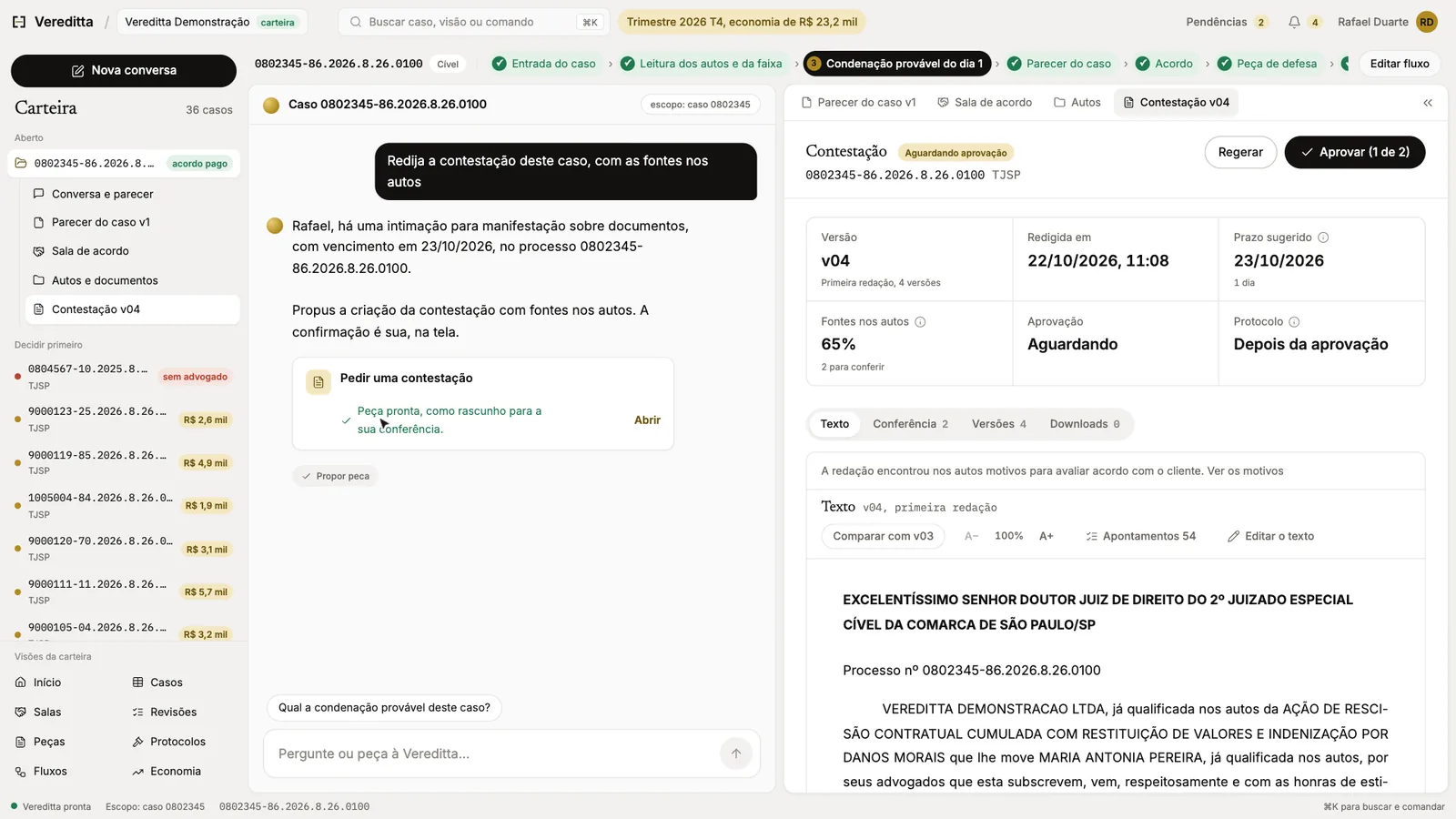Click Abrir on the contestação card
Image resolution: width=1456 pixels, height=819 pixels.
click(x=647, y=420)
